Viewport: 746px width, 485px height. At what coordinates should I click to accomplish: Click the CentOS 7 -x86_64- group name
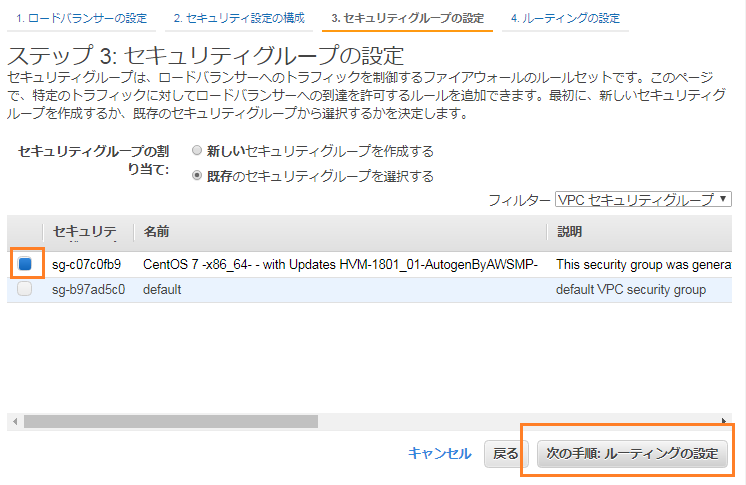[340, 264]
